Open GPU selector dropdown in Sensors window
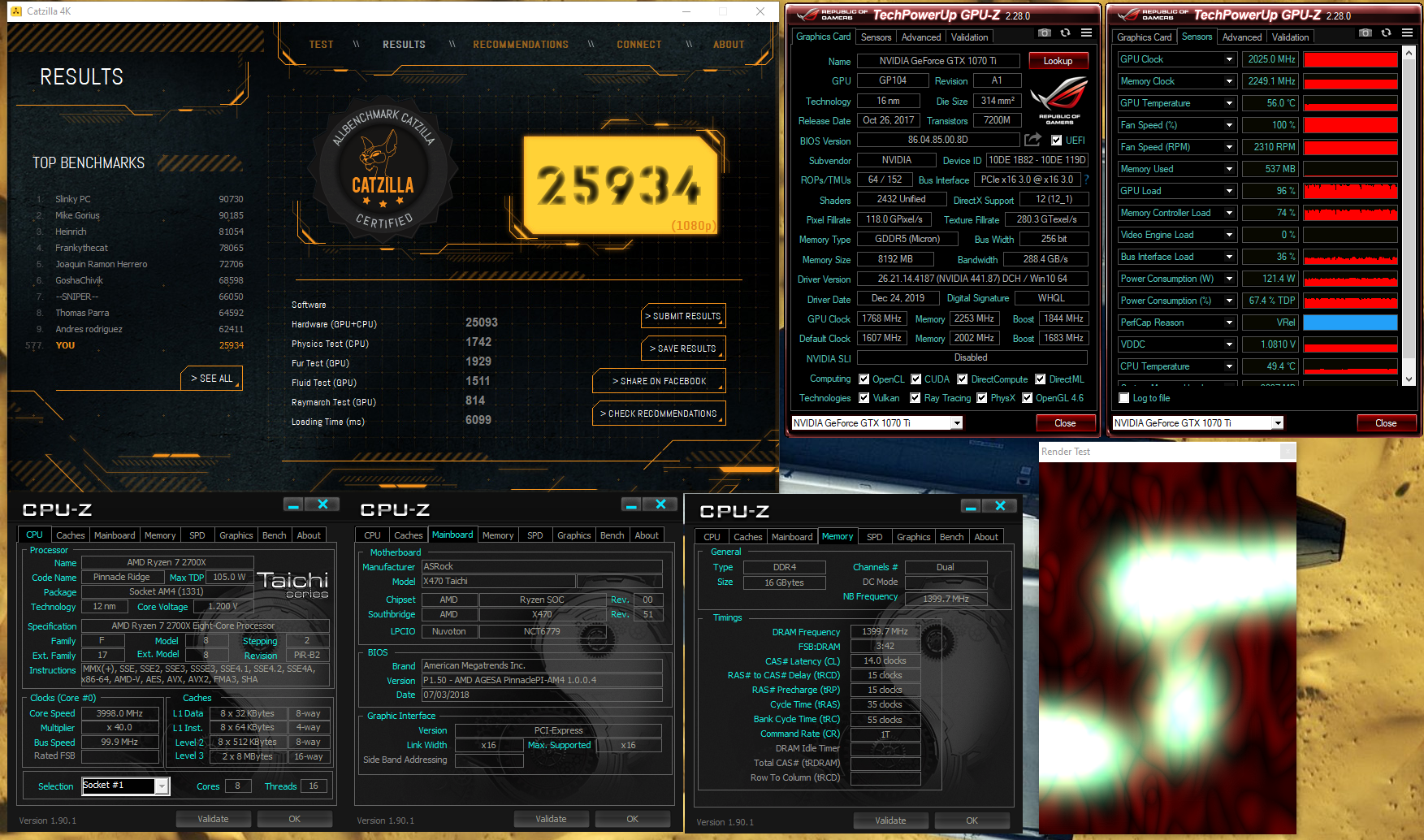The image size is (1424, 840). [x=1278, y=422]
